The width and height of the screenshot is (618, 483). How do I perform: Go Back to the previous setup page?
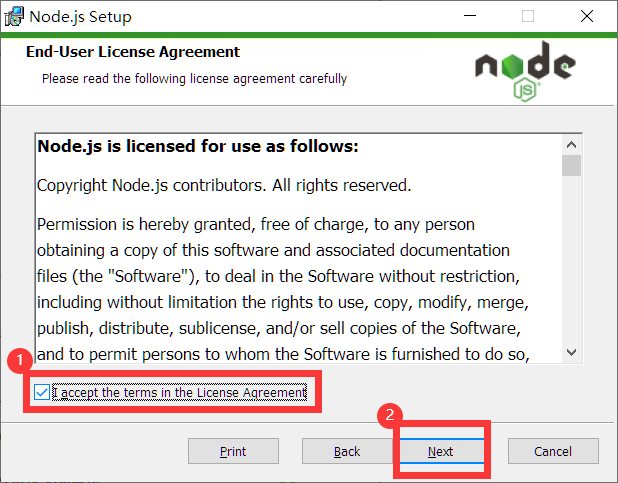tap(347, 451)
